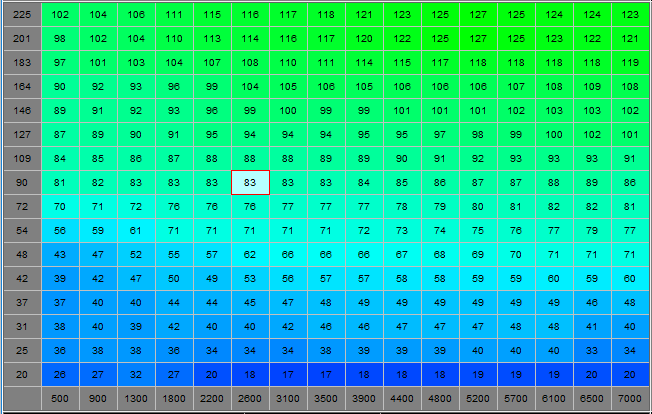Select cell 104 in row 164, column 2600

pos(250,86)
